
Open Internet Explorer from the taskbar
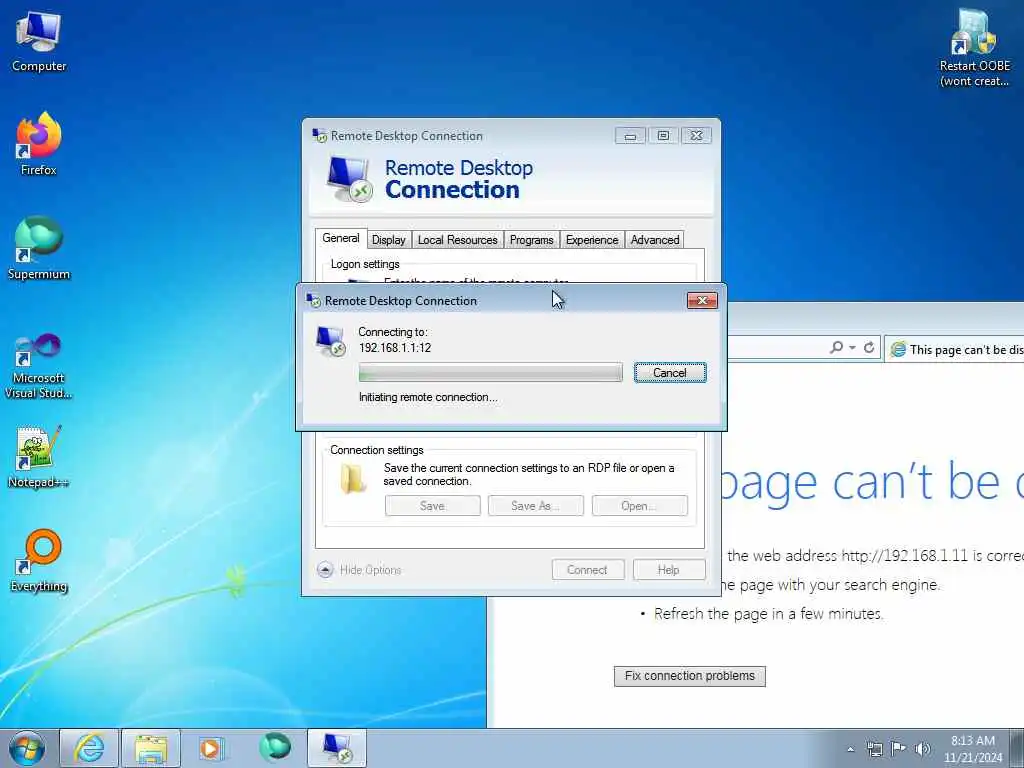click(89, 748)
